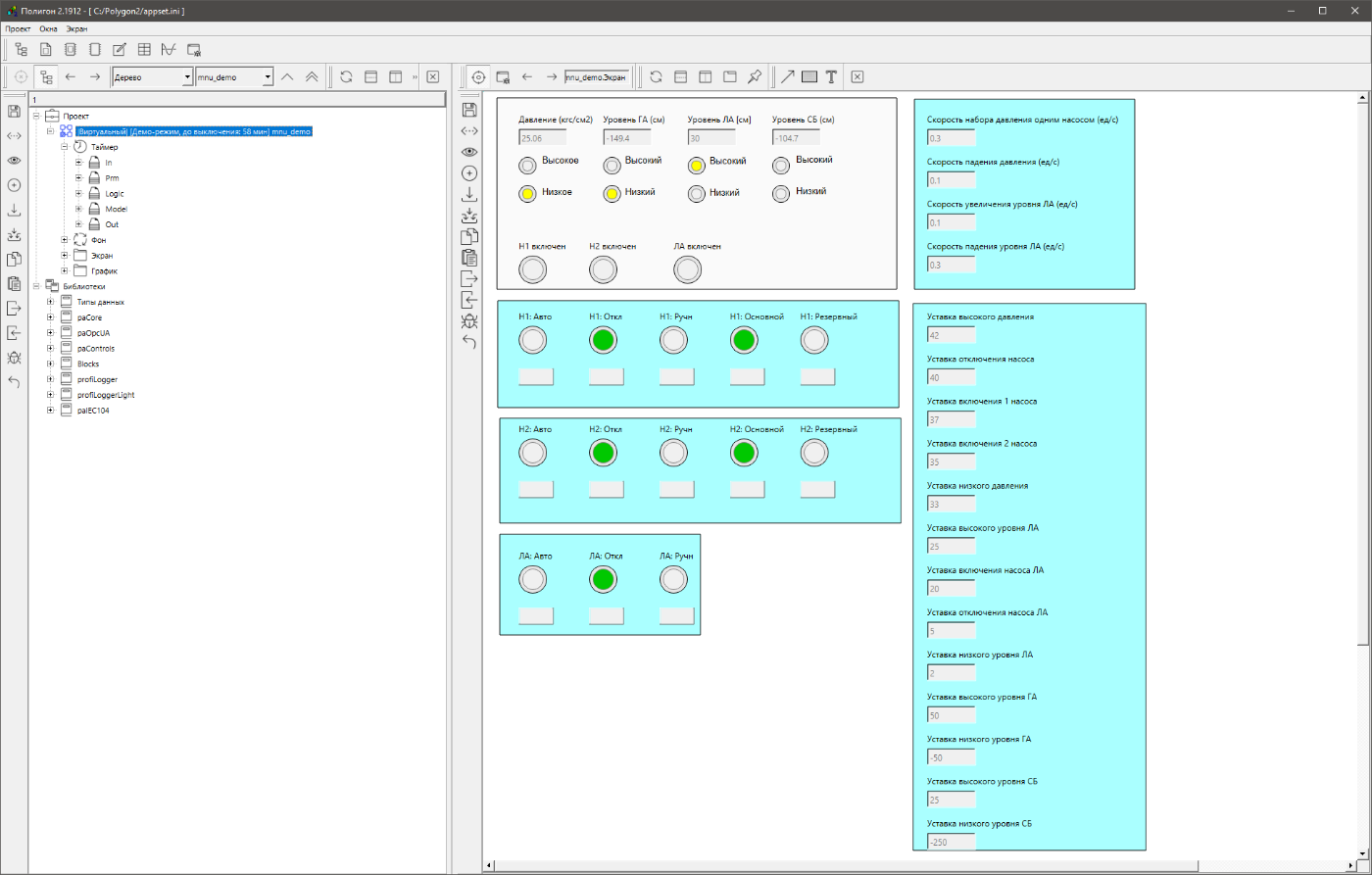Select the arrow drawing tool
This screenshot has width=1372, height=875.
(x=787, y=76)
